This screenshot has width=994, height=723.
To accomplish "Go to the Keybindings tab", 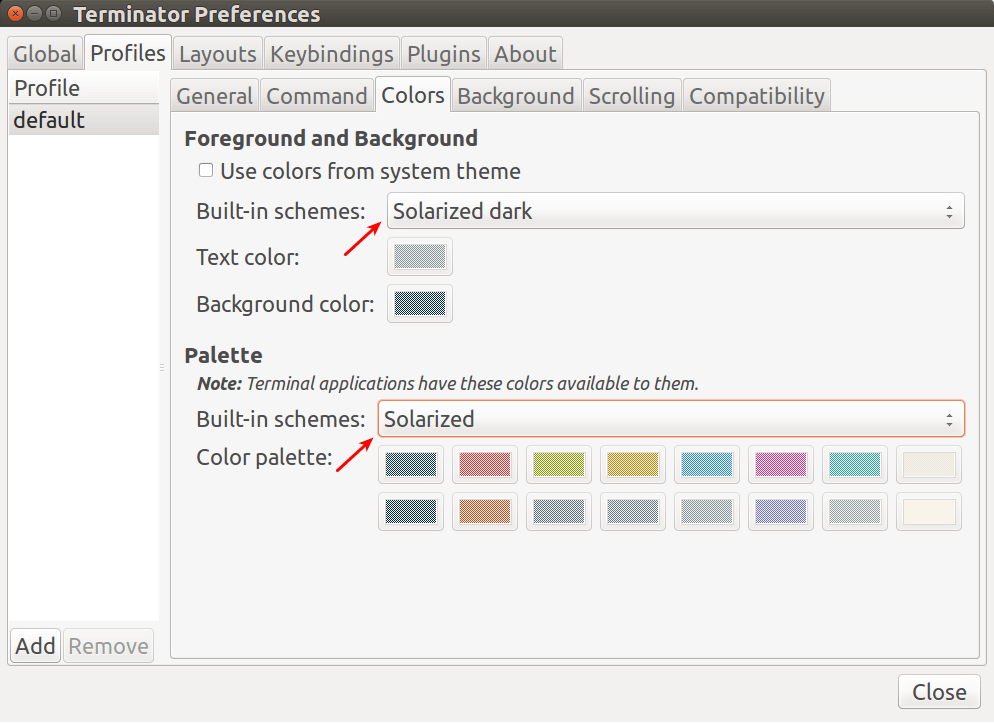I will coord(332,54).
